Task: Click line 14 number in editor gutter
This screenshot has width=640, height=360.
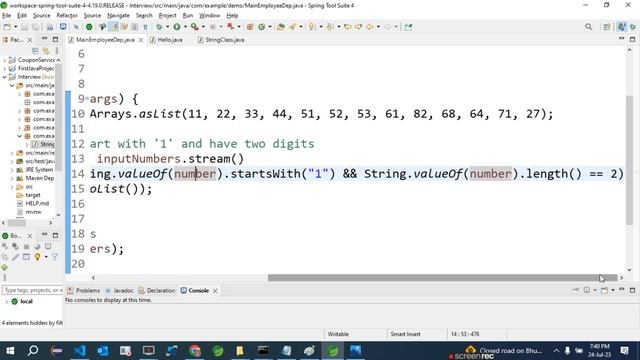Action: (78, 174)
